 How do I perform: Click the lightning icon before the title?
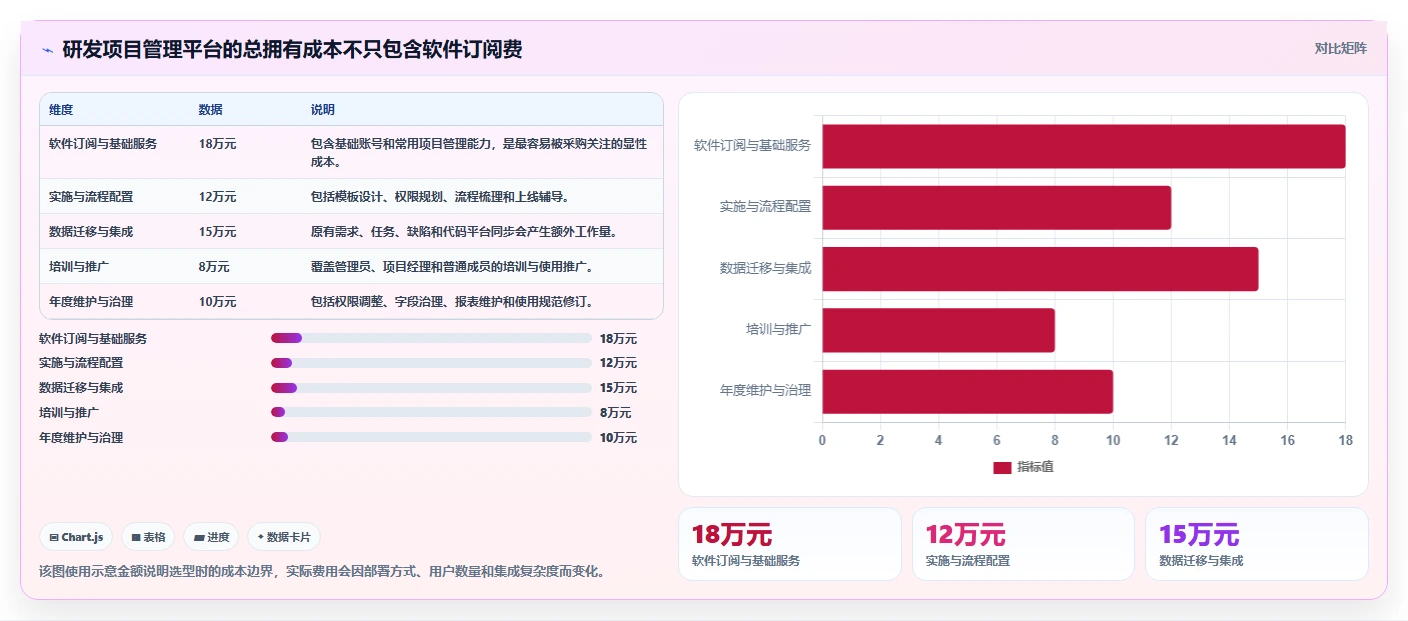pyautogui.click(x=47, y=50)
